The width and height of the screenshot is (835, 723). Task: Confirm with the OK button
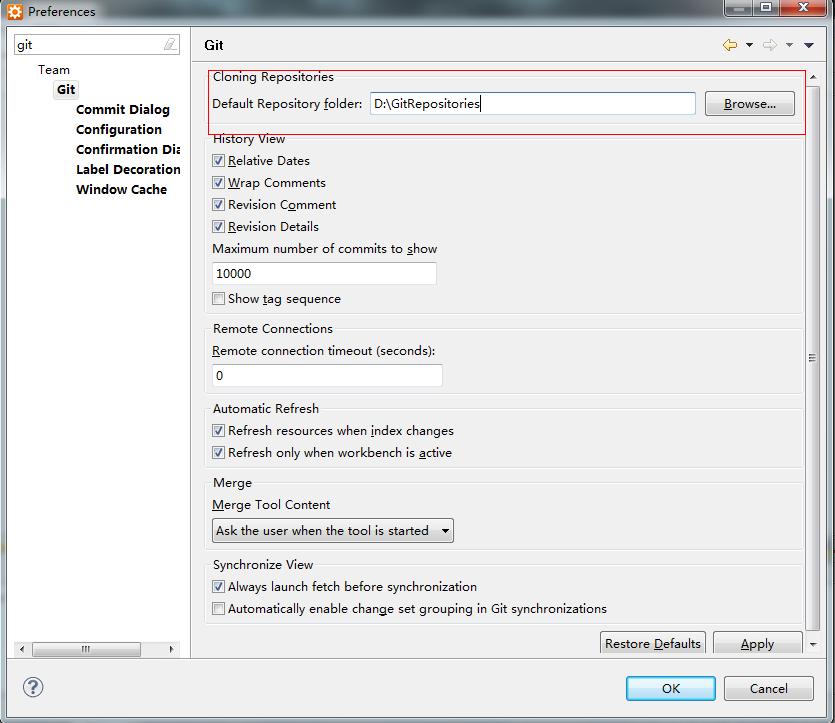coord(670,688)
